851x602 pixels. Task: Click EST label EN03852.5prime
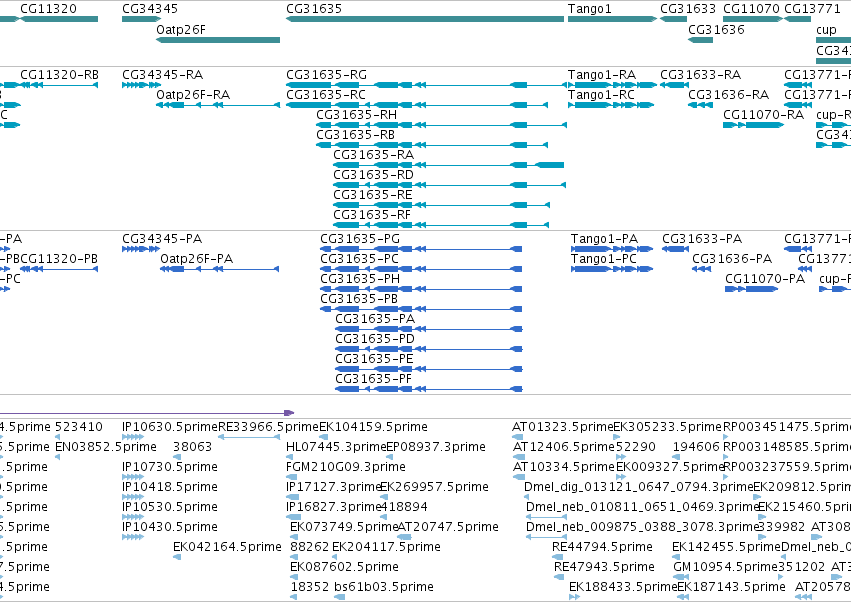(x=106, y=447)
